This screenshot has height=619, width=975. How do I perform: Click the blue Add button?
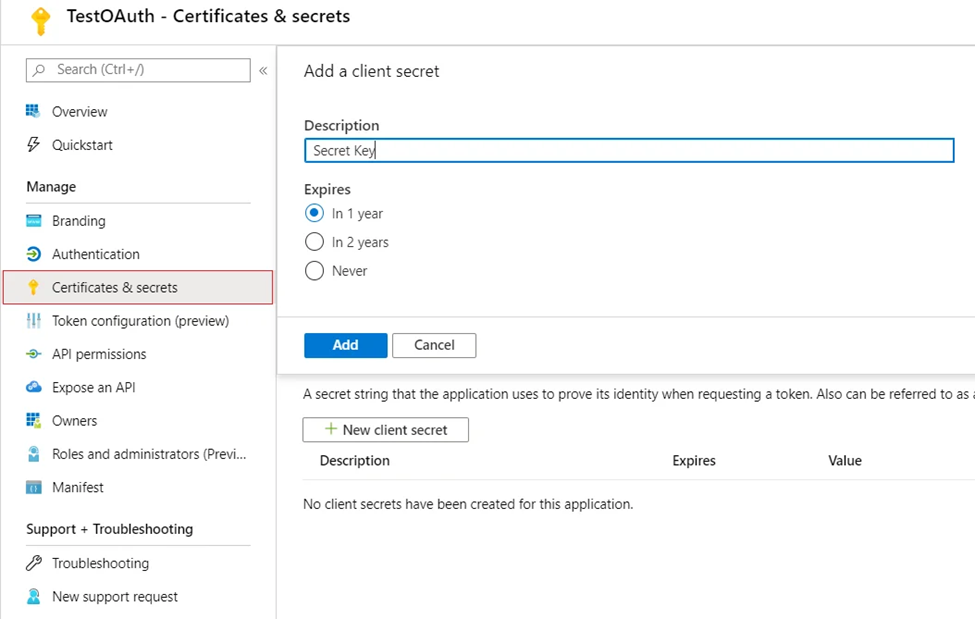346,345
